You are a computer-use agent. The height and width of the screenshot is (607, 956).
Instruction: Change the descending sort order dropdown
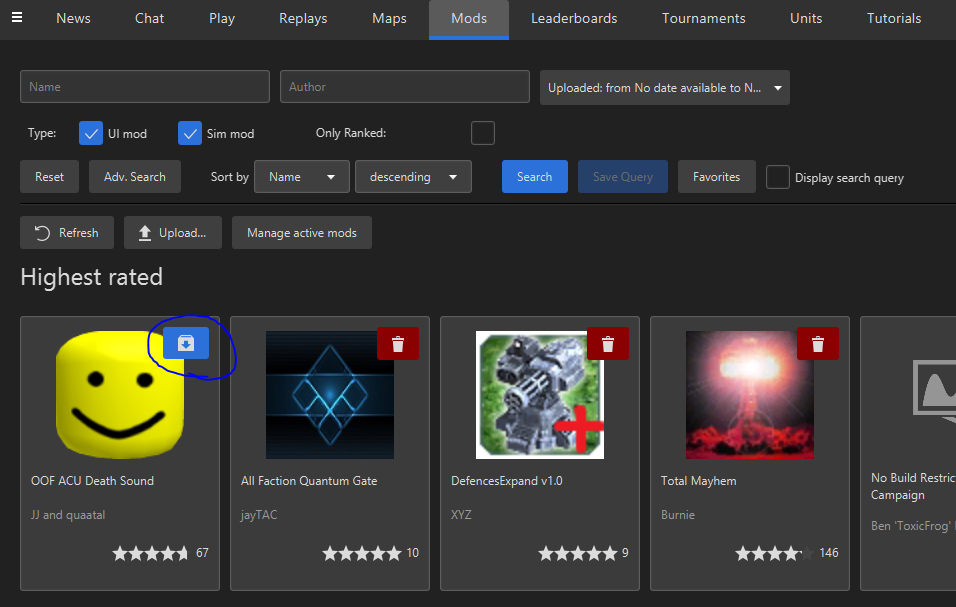pos(413,177)
